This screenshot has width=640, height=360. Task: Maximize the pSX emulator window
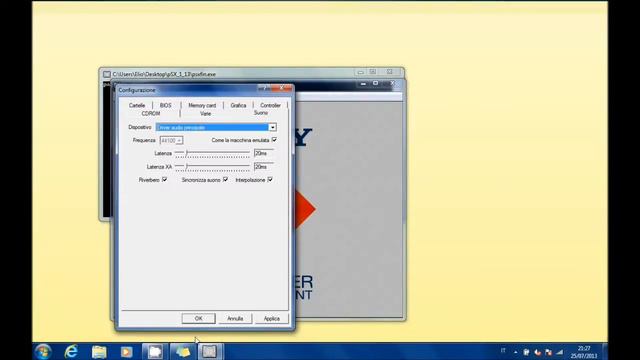376,83
